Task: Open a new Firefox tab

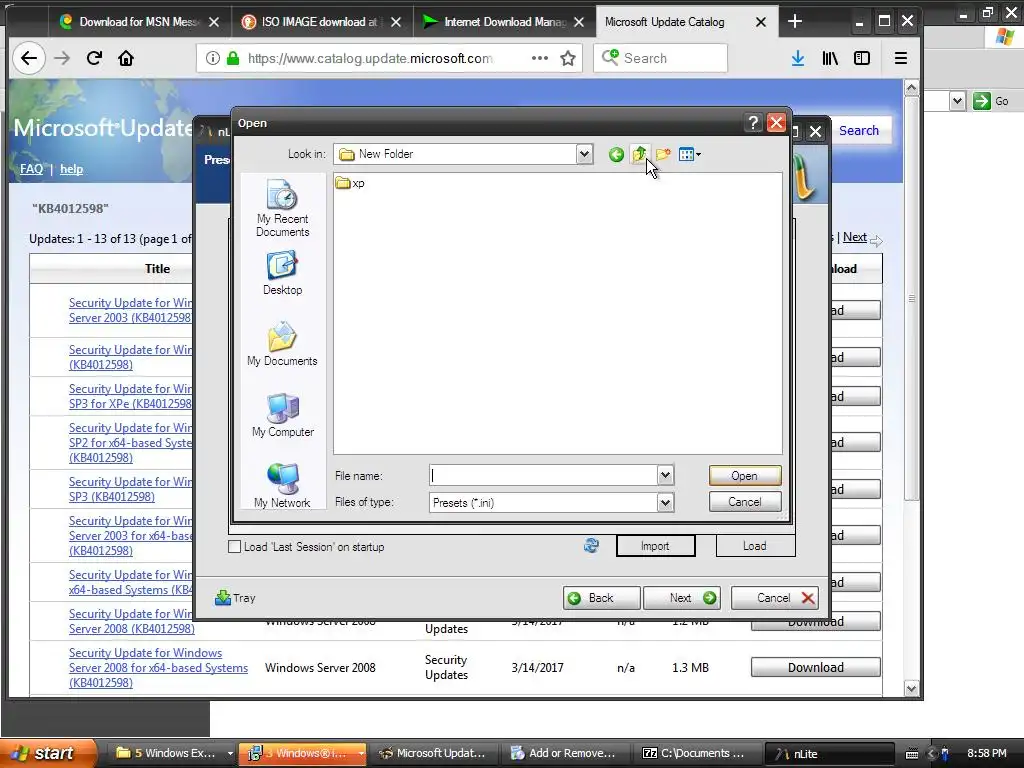Action: click(795, 22)
